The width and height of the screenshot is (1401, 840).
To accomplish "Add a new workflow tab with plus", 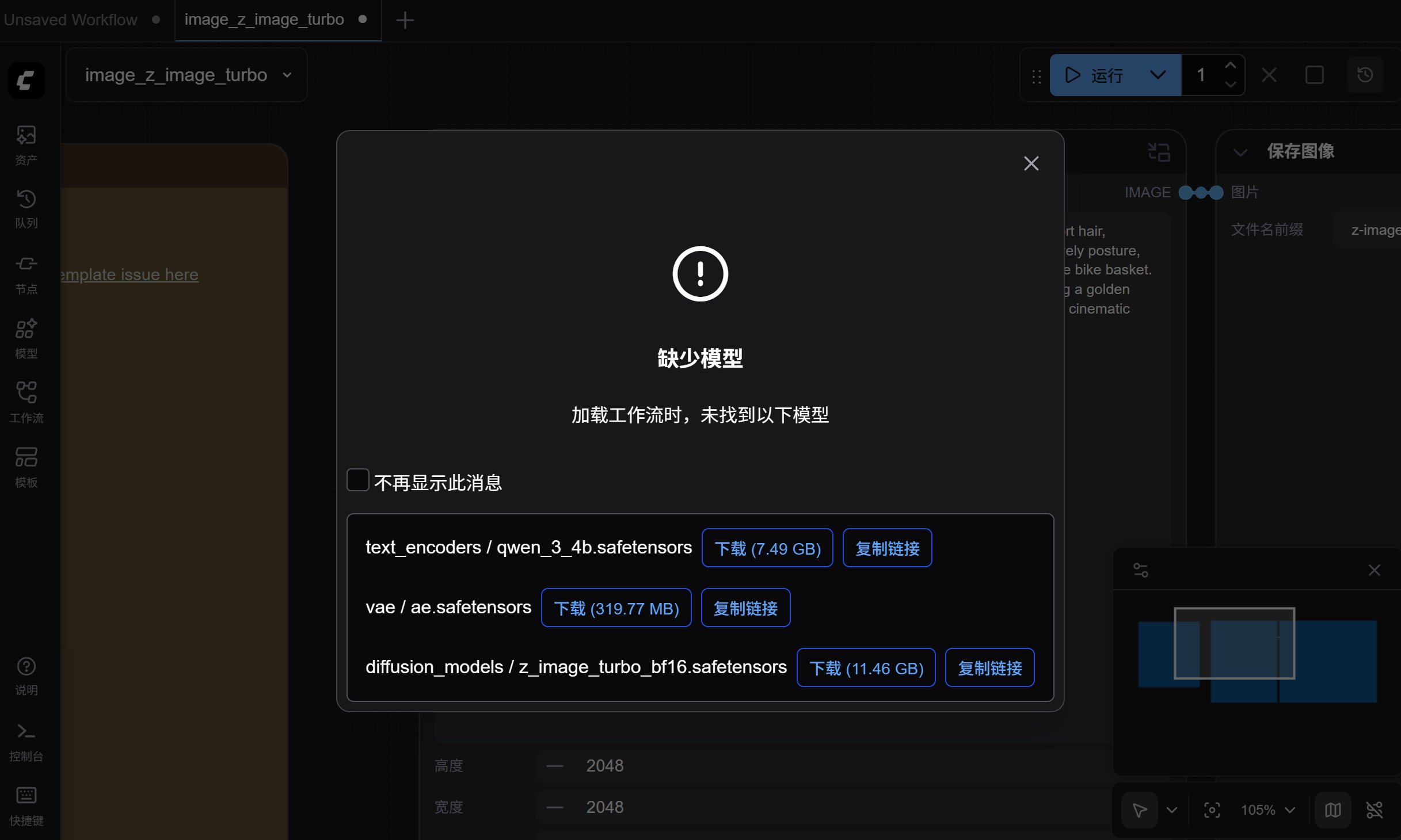I will click(x=405, y=20).
